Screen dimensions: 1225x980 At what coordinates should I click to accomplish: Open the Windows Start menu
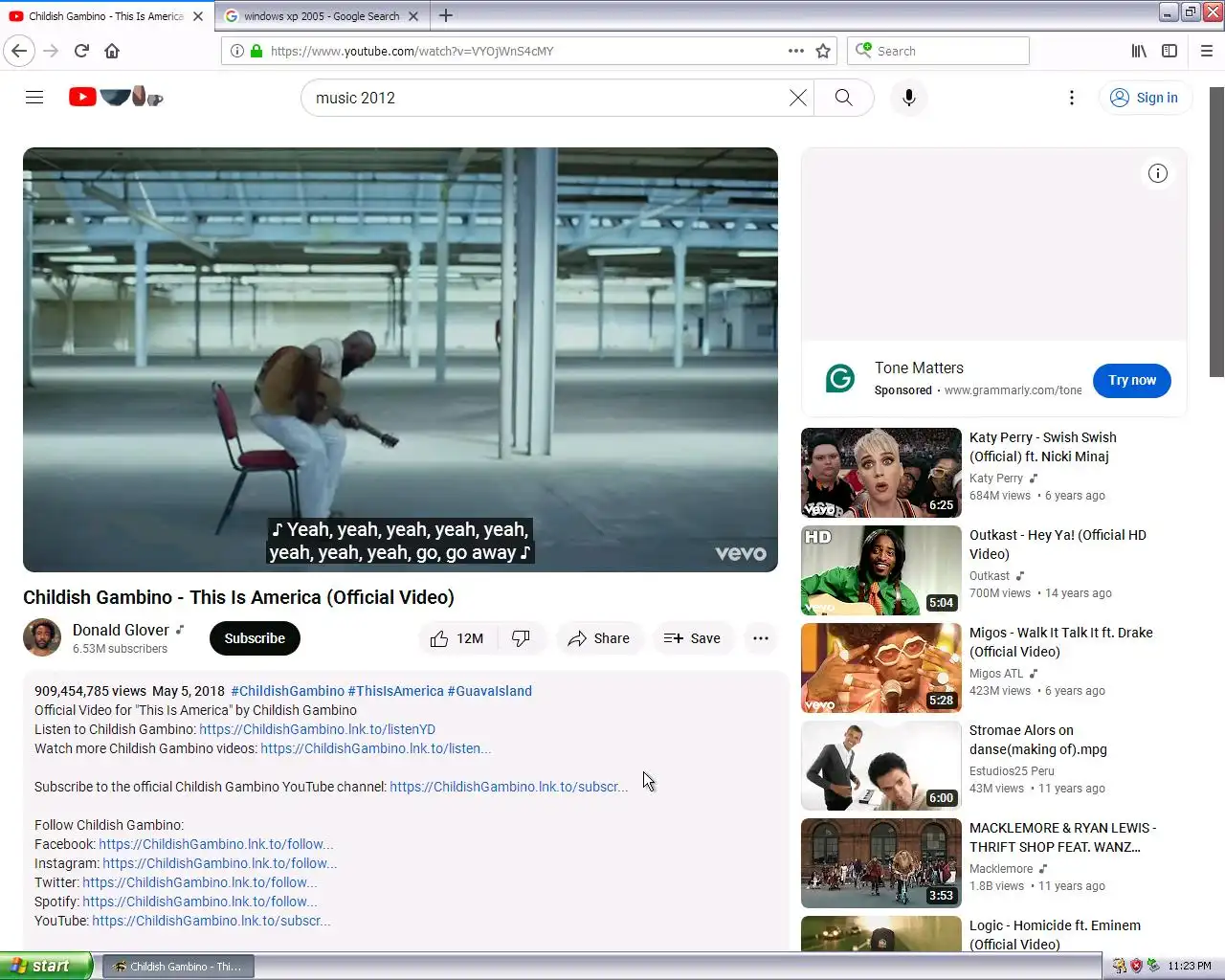[x=46, y=966]
